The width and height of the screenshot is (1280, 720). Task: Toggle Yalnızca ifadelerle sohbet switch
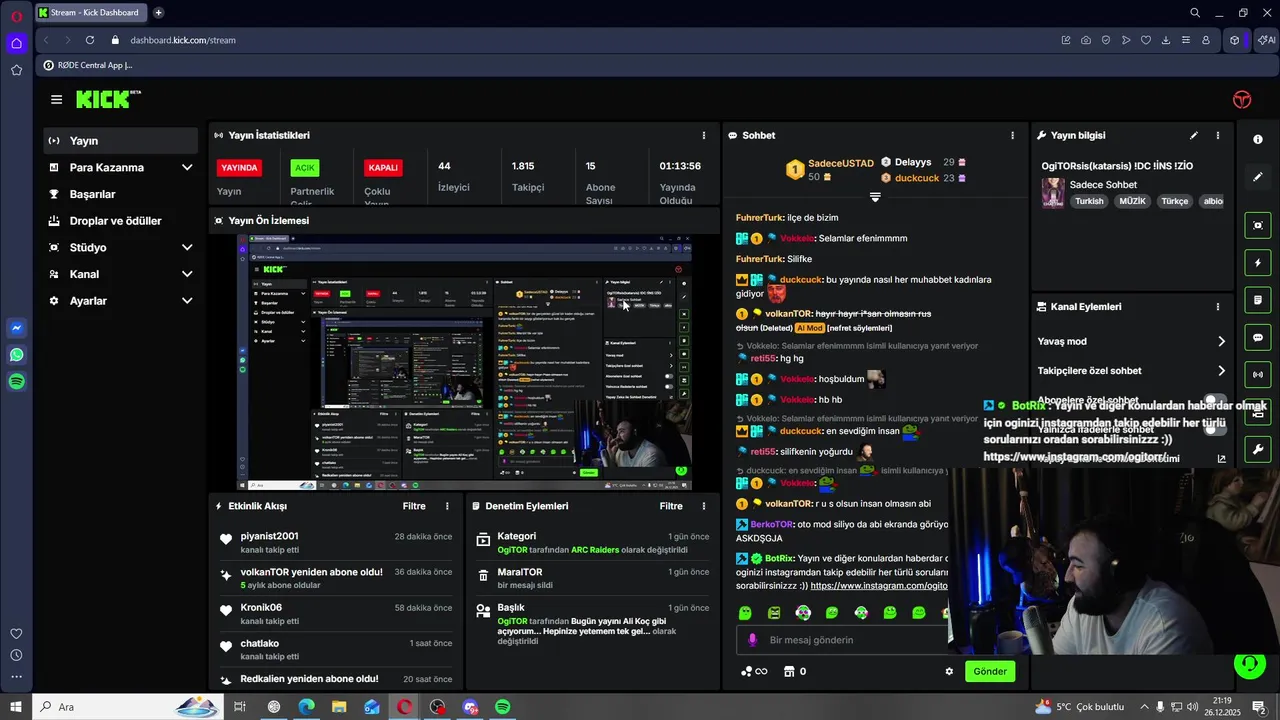click(x=1215, y=429)
